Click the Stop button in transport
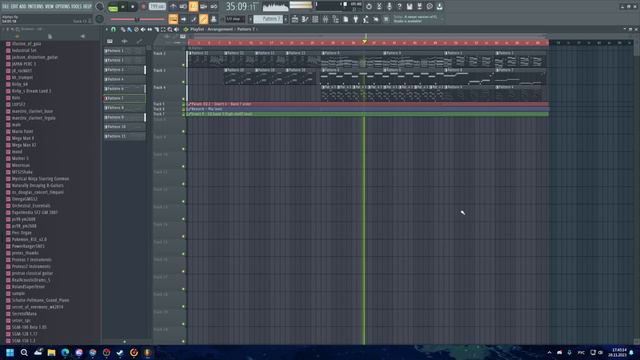The height and width of the screenshot is (360, 640). (132, 7)
